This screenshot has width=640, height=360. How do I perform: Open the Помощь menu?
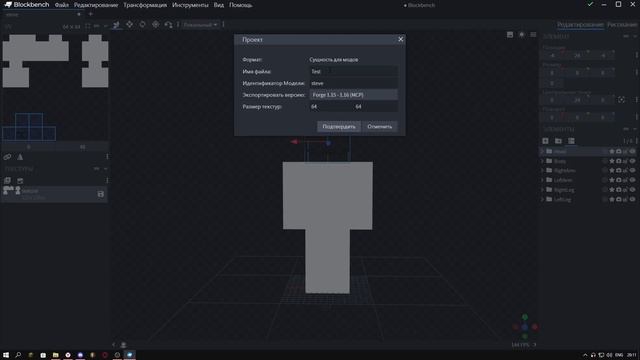click(x=240, y=5)
